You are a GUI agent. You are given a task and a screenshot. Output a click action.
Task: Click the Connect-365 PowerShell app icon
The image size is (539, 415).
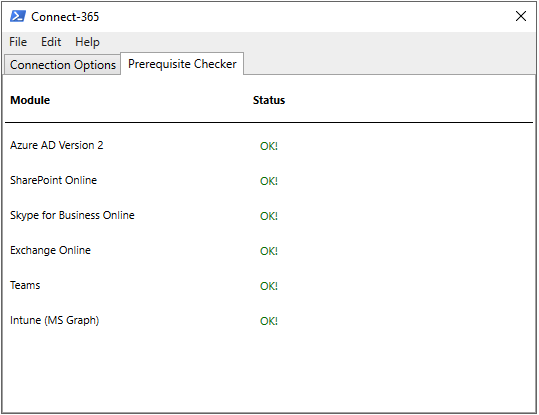[x=18, y=16]
